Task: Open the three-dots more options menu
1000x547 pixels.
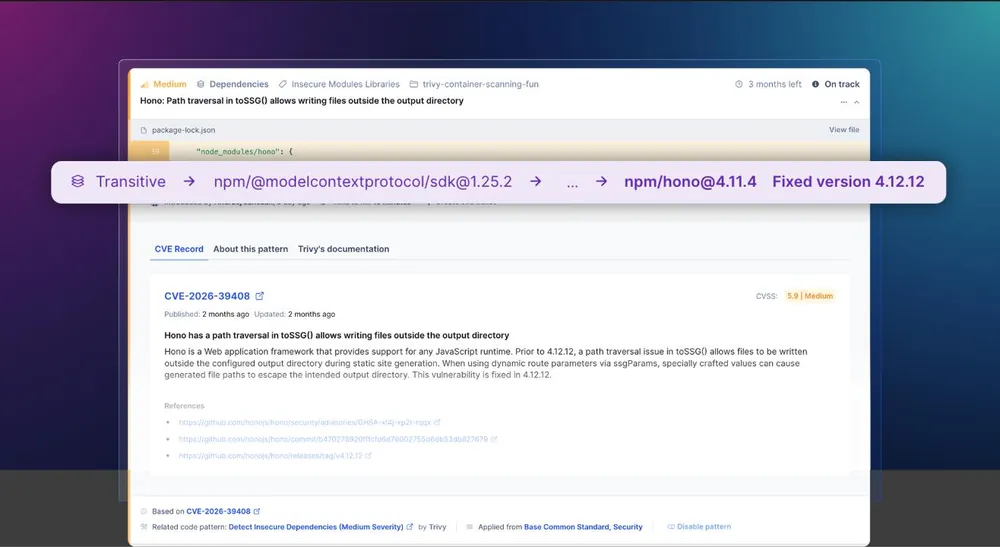Action: [844, 102]
